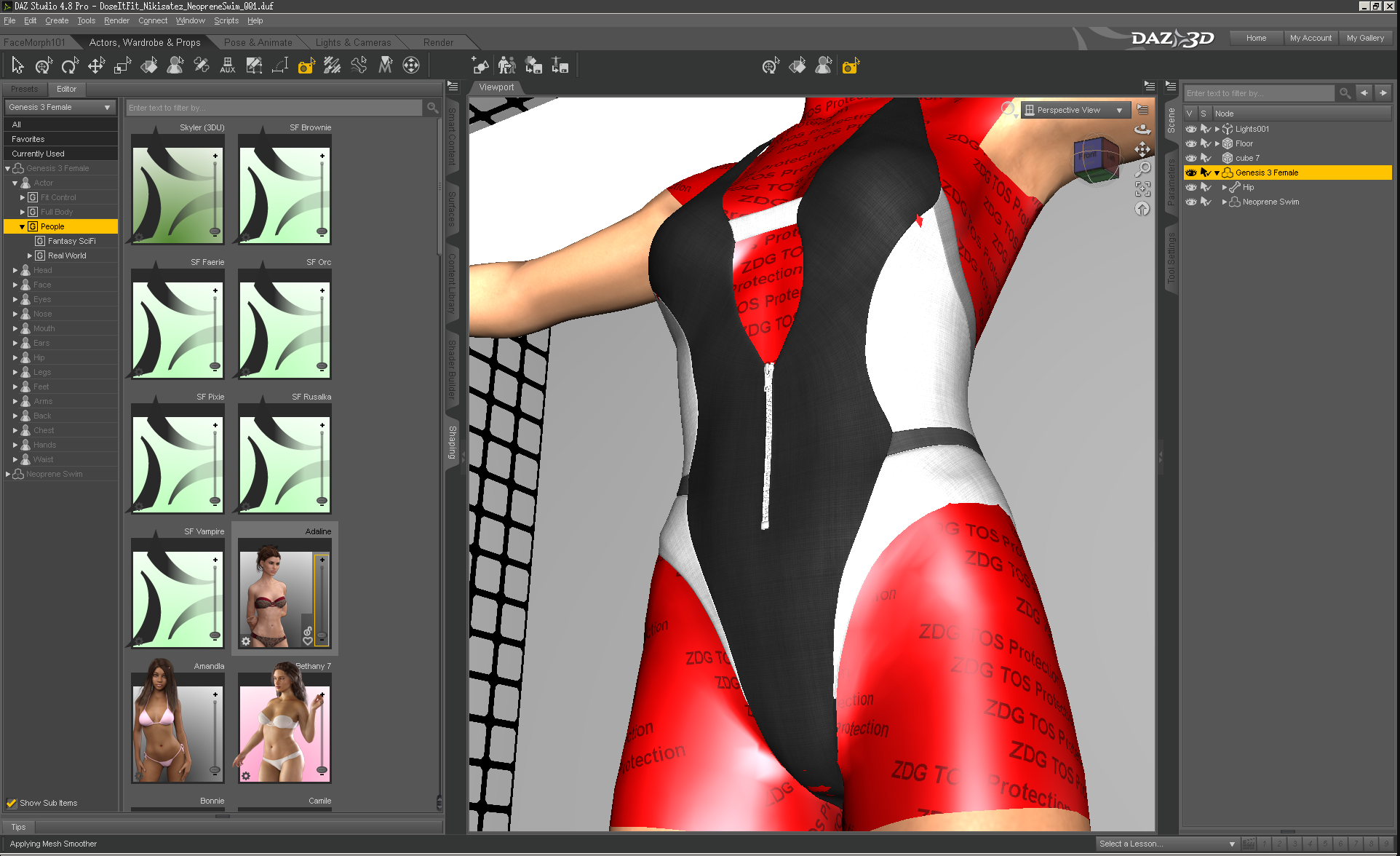Select the Translate move tool
1400x856 pixels.
click(96, 66)
